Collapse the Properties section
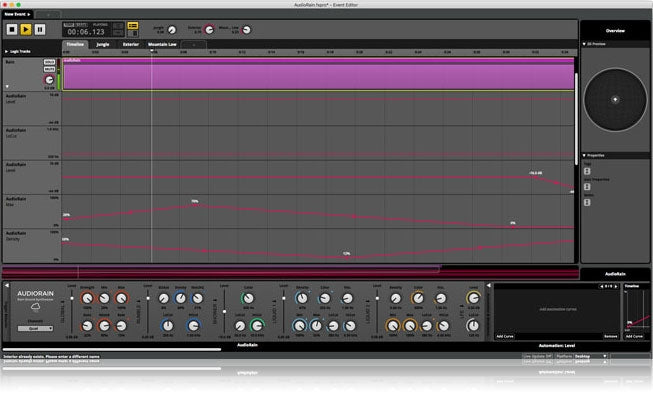The height and width of the screenshot is (395, 653). tap(584, 155)
